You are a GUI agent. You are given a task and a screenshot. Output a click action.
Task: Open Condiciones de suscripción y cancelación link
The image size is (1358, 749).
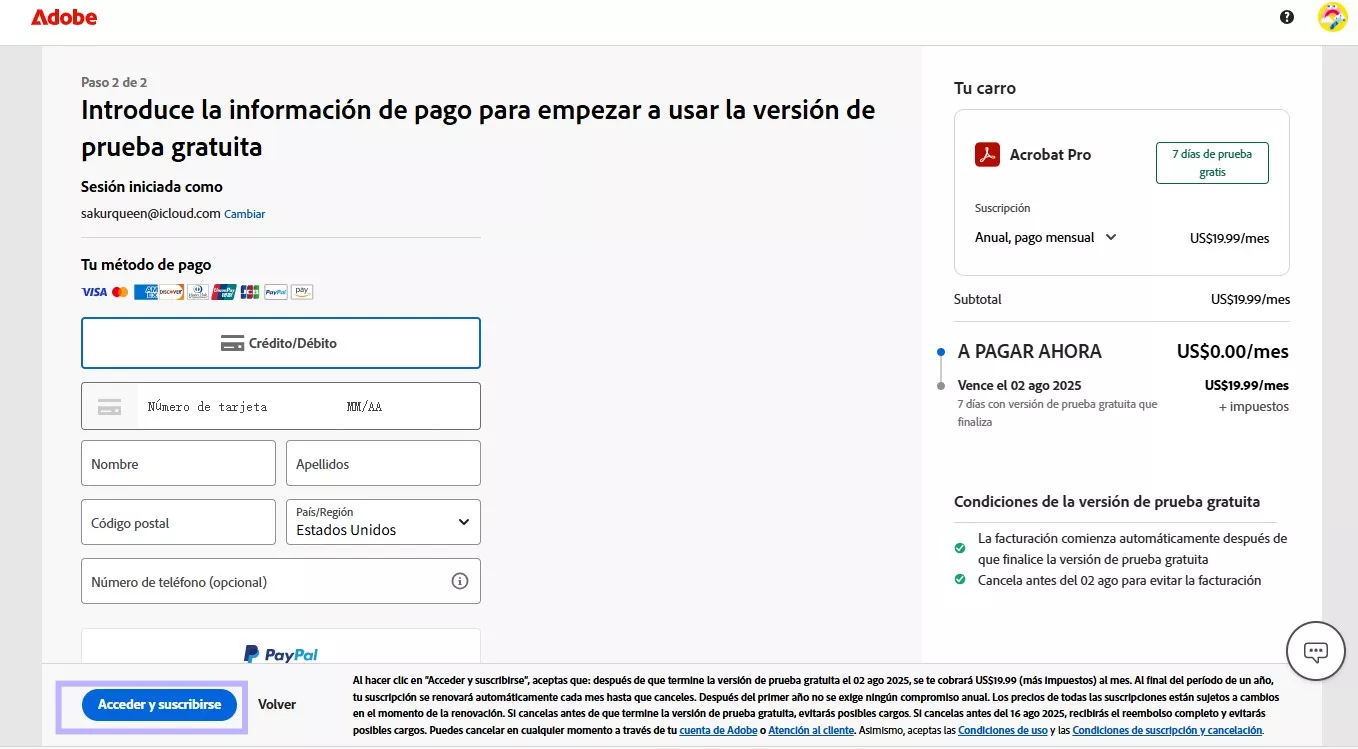click(x=1167, y=730)
